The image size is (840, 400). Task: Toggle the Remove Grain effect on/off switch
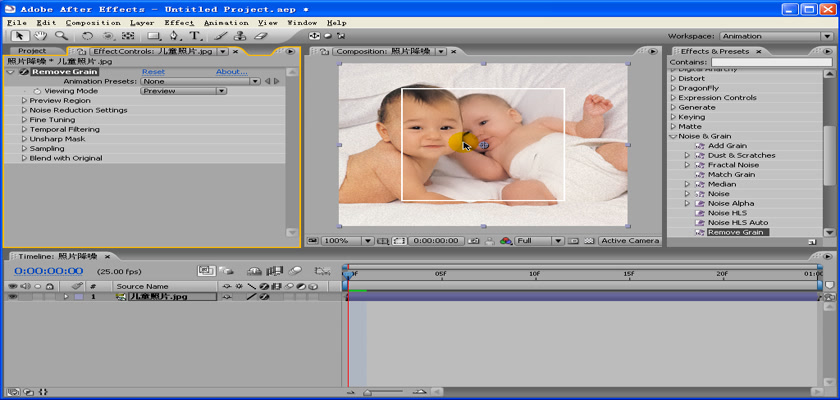(x=23, y=72)
